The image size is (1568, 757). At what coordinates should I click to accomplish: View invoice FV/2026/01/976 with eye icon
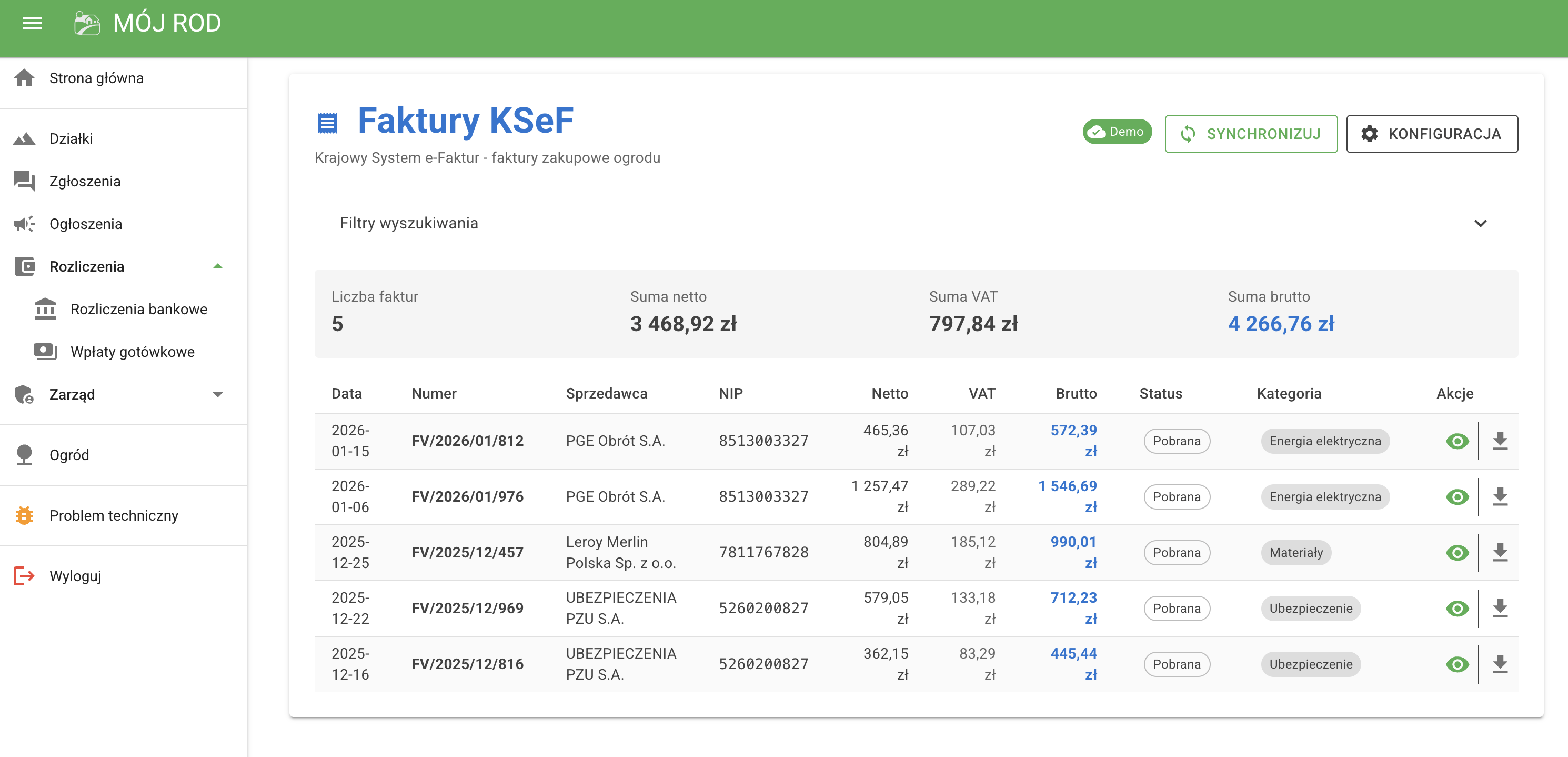tap(1456, 496)
